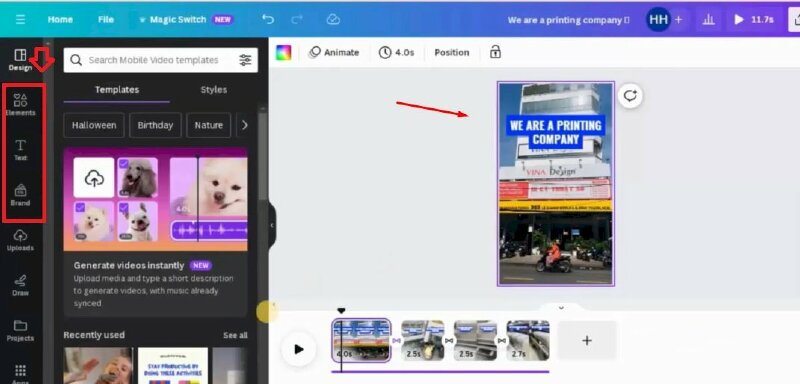Select the first 4.0s timeline clip

coord(361,340)
